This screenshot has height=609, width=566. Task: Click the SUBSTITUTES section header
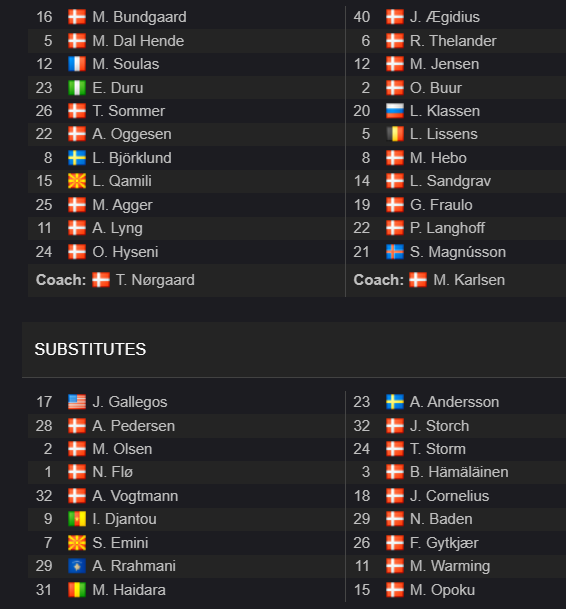click(91, 350)
